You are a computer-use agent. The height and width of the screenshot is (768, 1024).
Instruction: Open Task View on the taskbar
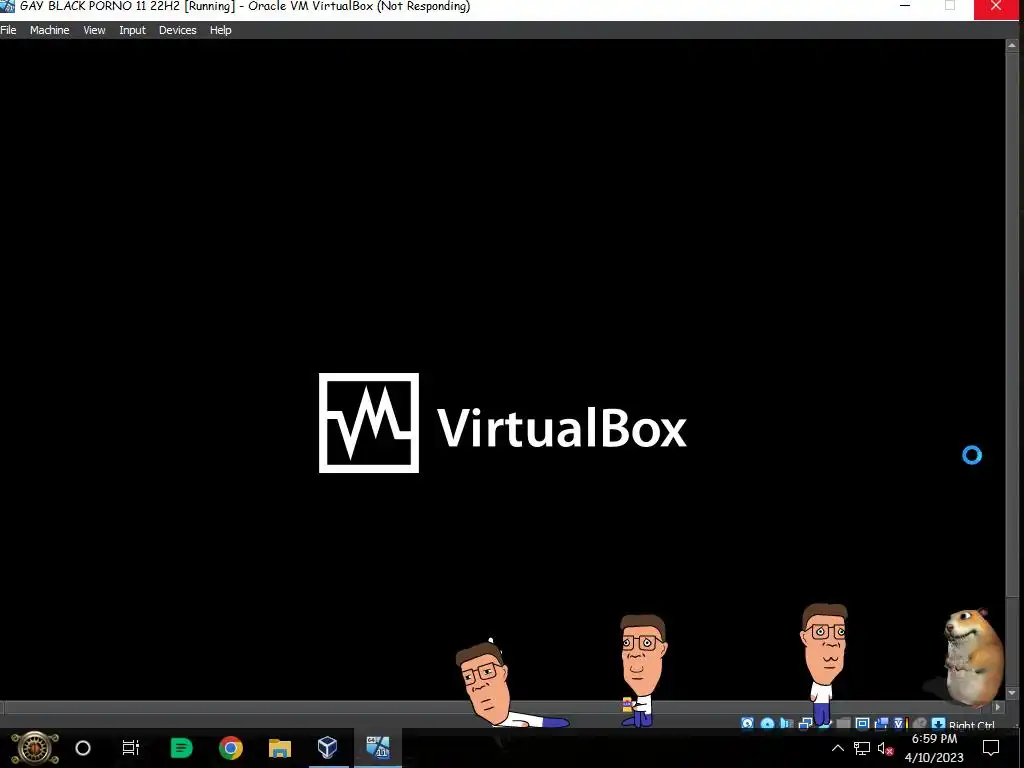coord(131,748)
